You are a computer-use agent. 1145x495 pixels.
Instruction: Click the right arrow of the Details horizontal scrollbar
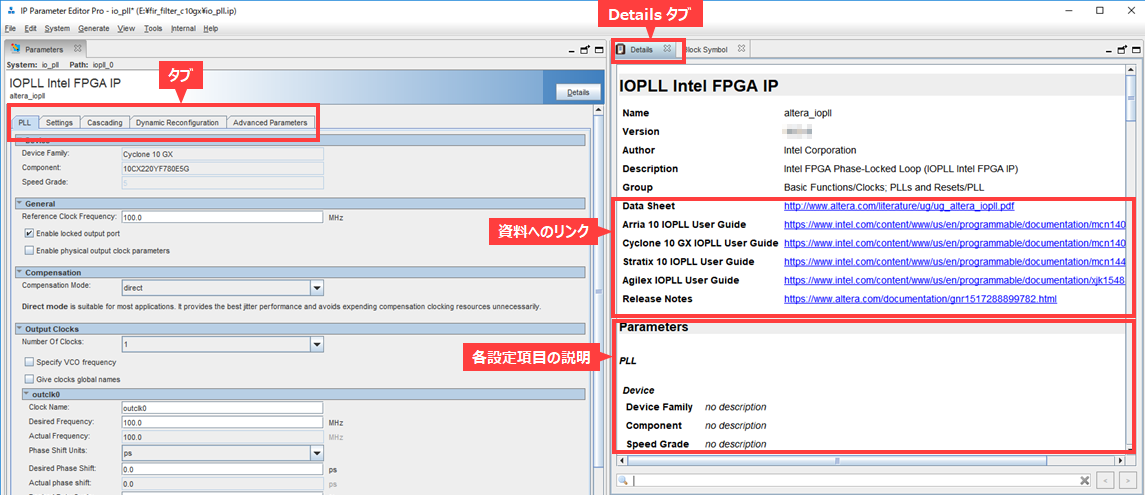[1120, 461]
